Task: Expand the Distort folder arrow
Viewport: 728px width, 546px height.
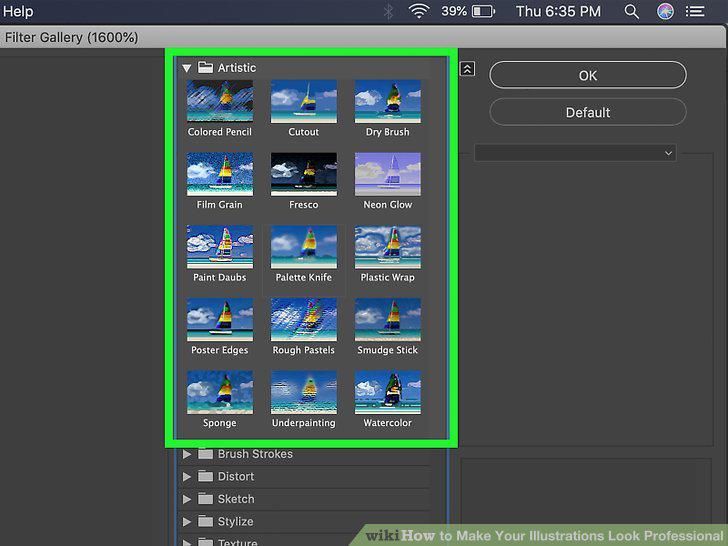Action: coord(187,477)
